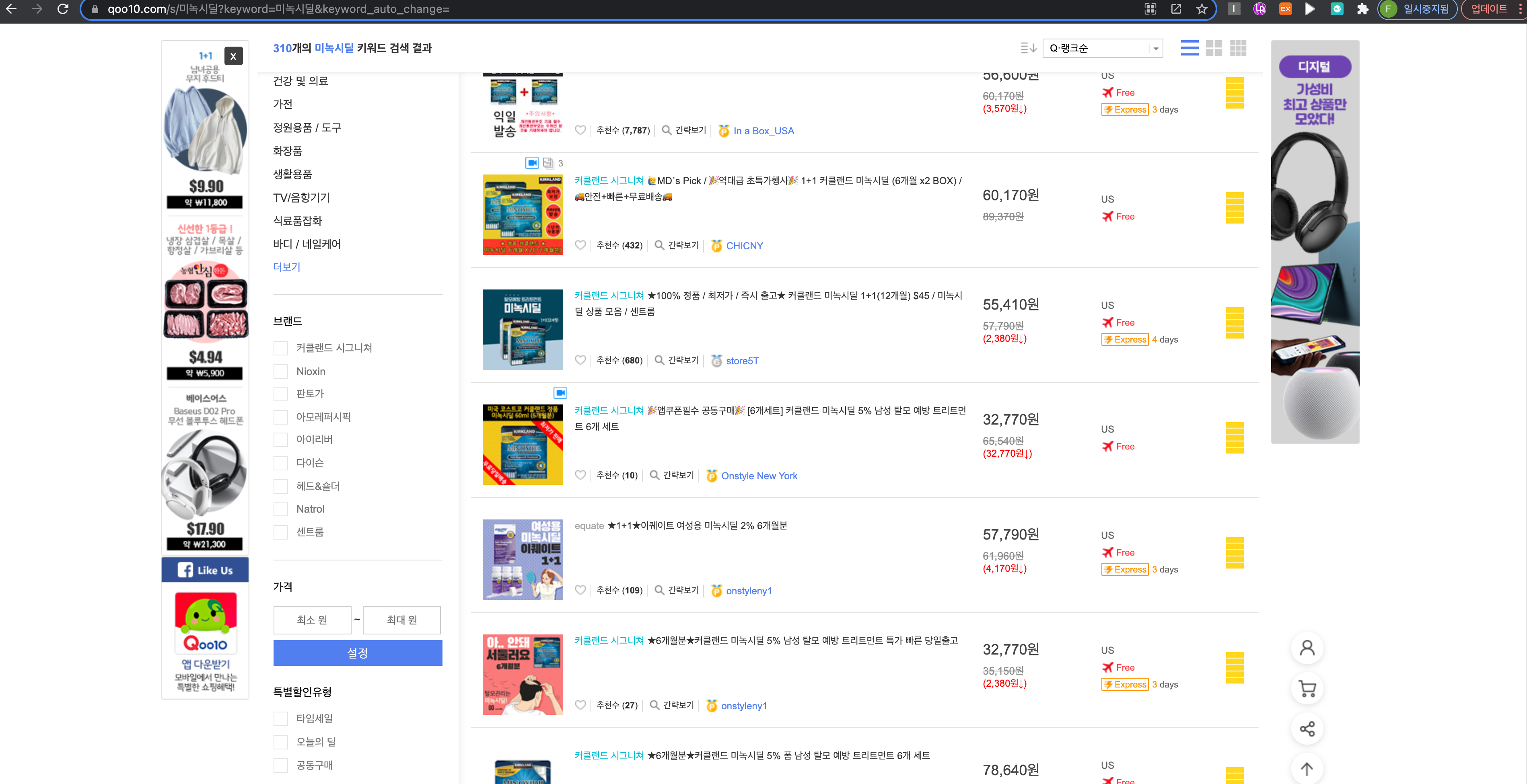Wishlist heart for CHICNY minoxidil item
The image size is (1527, 784).
[x=580, y=245]
